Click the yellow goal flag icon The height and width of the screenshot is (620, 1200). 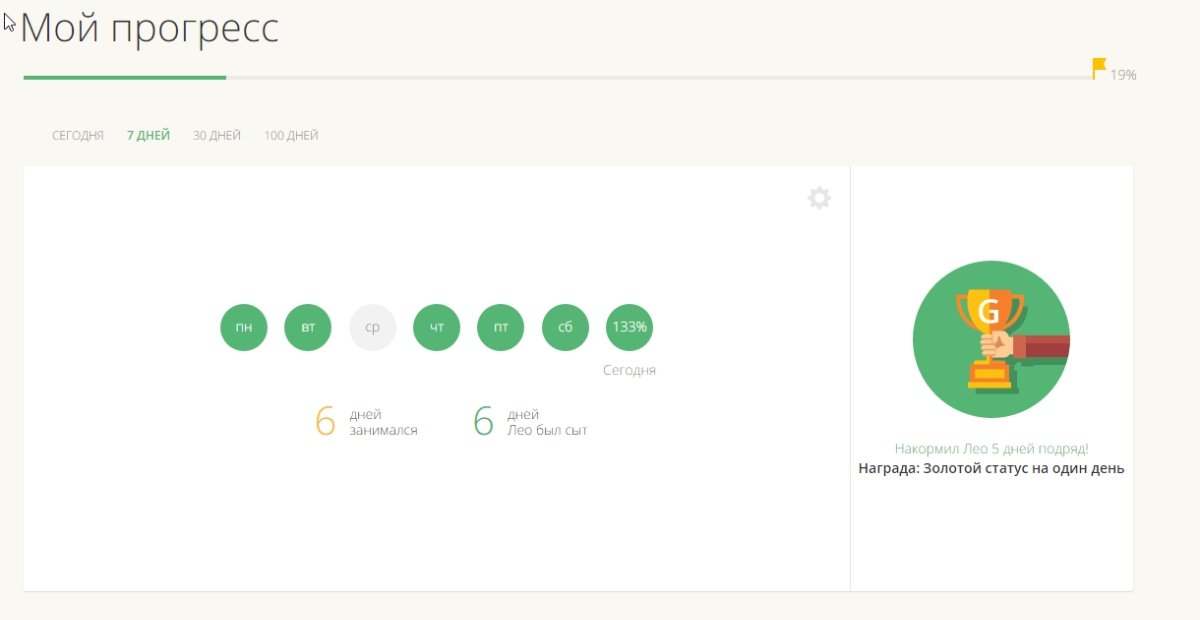tap(1099, 68)
